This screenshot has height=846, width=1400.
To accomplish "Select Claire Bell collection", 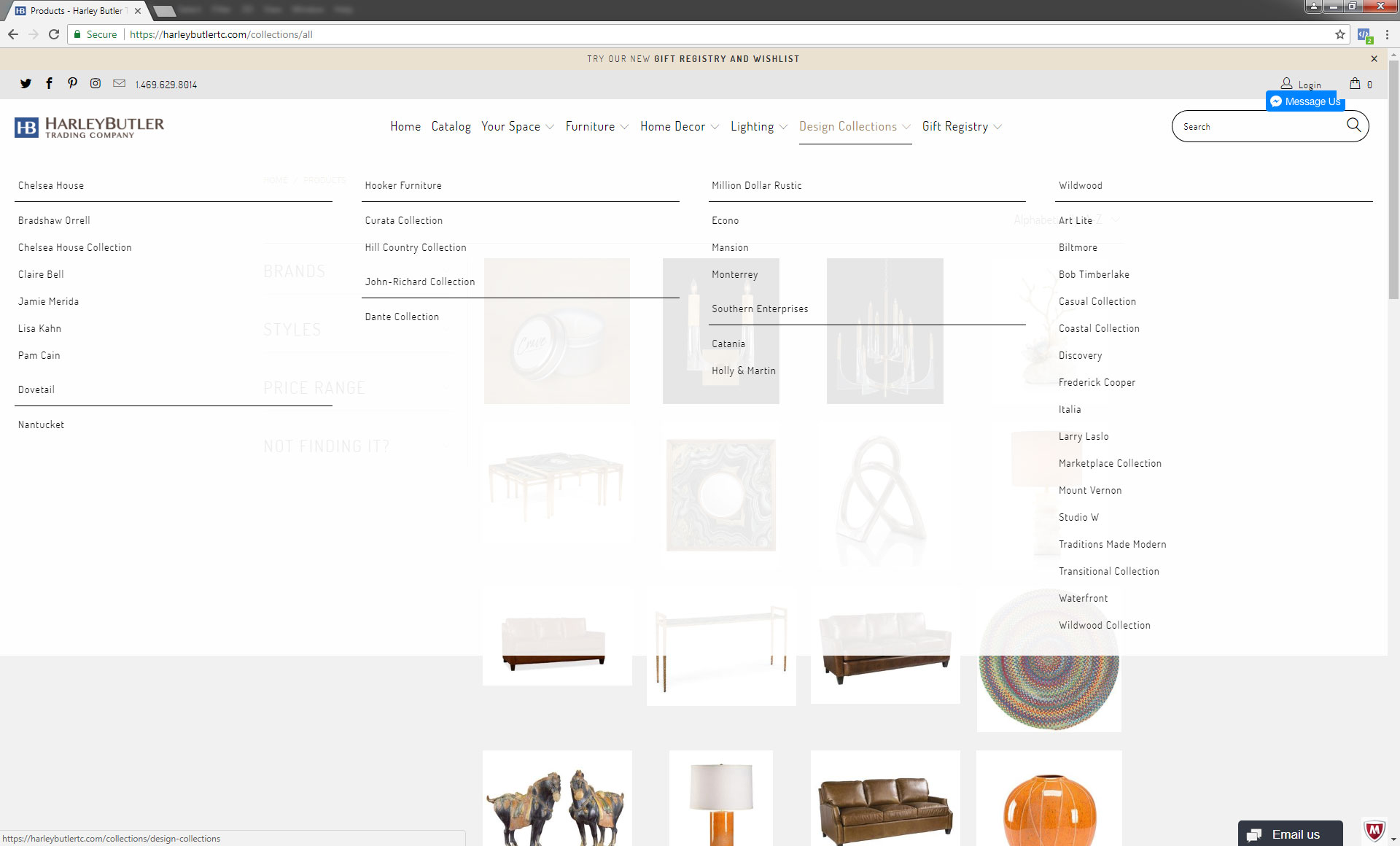I will tap(41, 274).
